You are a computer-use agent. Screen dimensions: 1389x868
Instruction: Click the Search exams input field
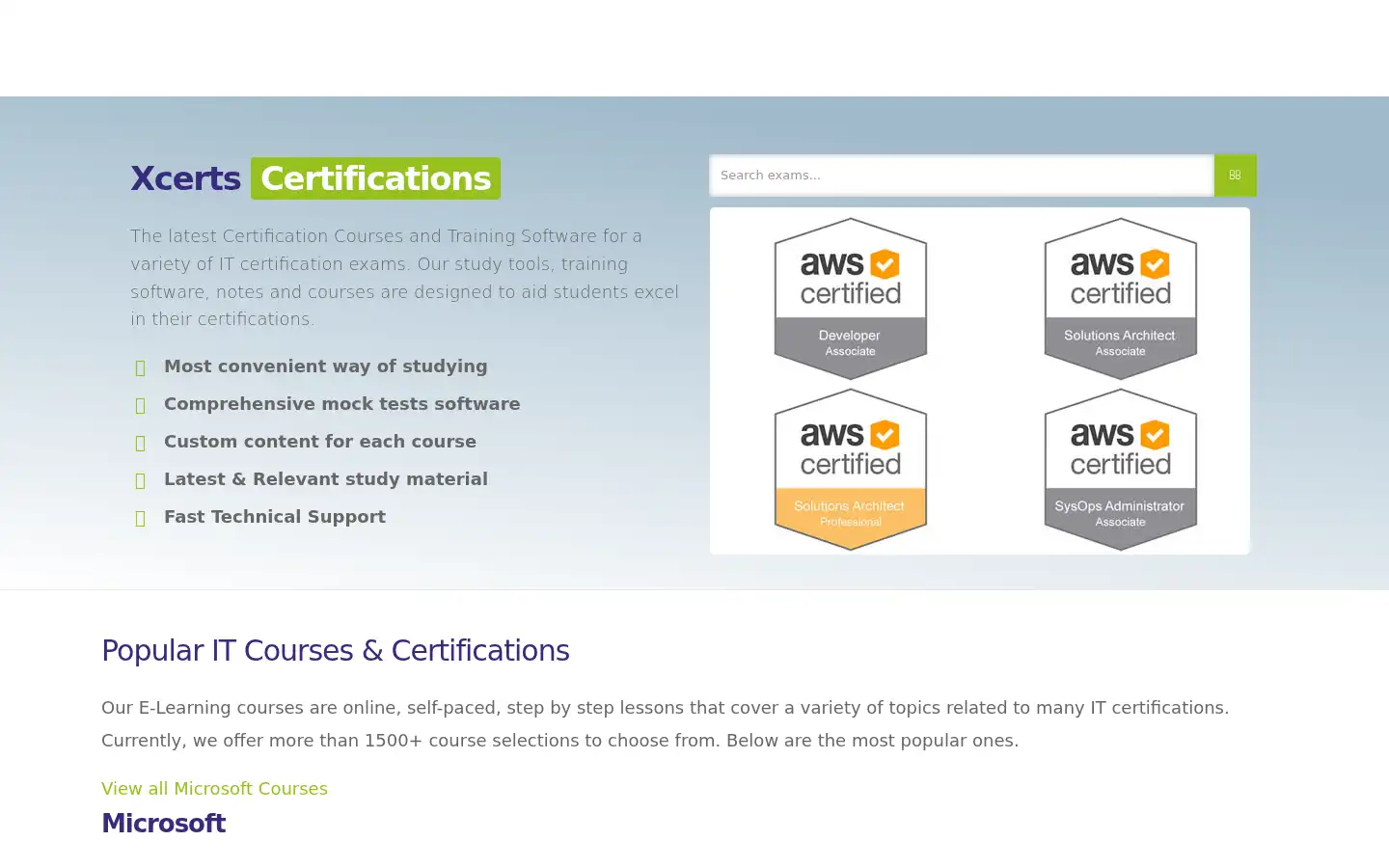[x=962, y=176]
